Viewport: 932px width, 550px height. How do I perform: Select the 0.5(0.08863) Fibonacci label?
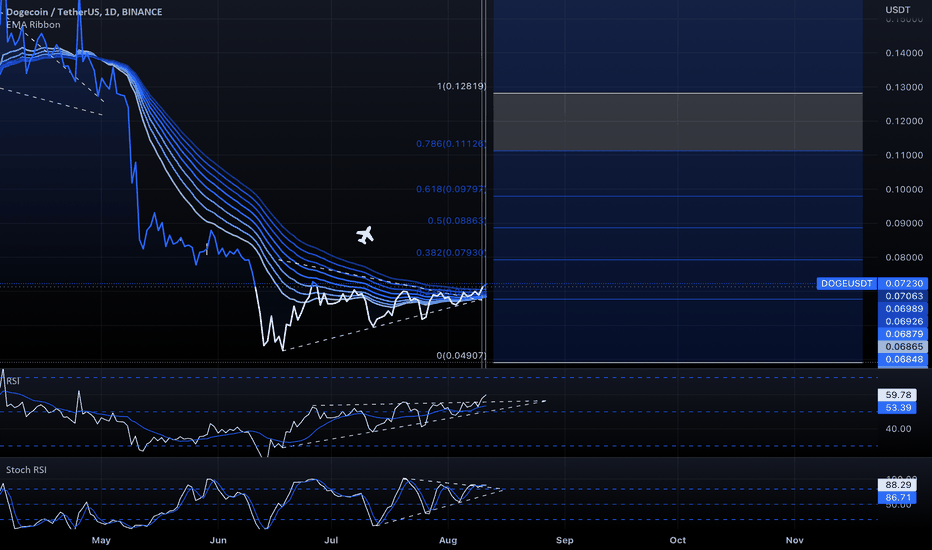pos(456,221)
